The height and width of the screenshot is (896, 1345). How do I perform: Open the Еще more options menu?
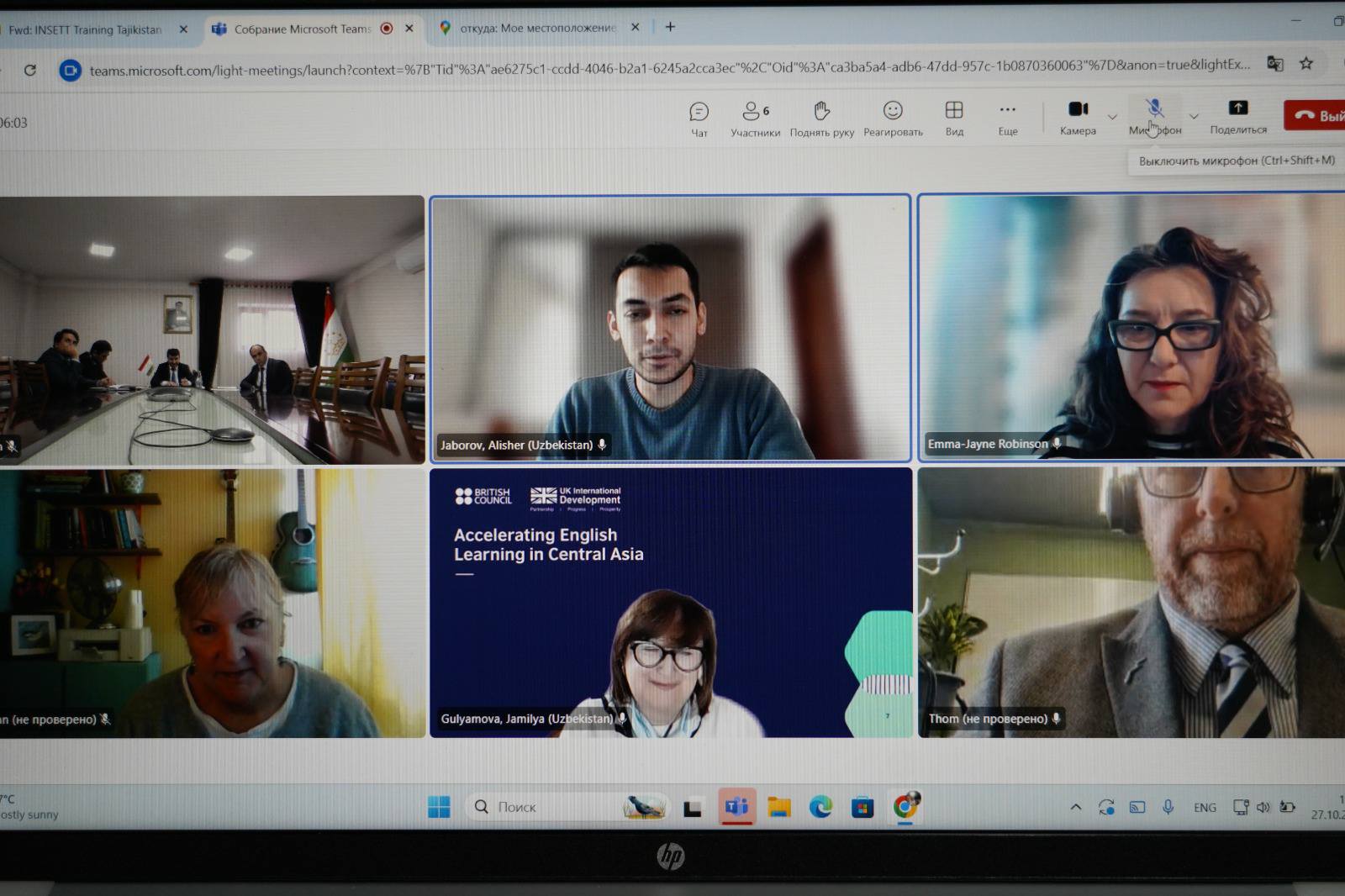1007,119
